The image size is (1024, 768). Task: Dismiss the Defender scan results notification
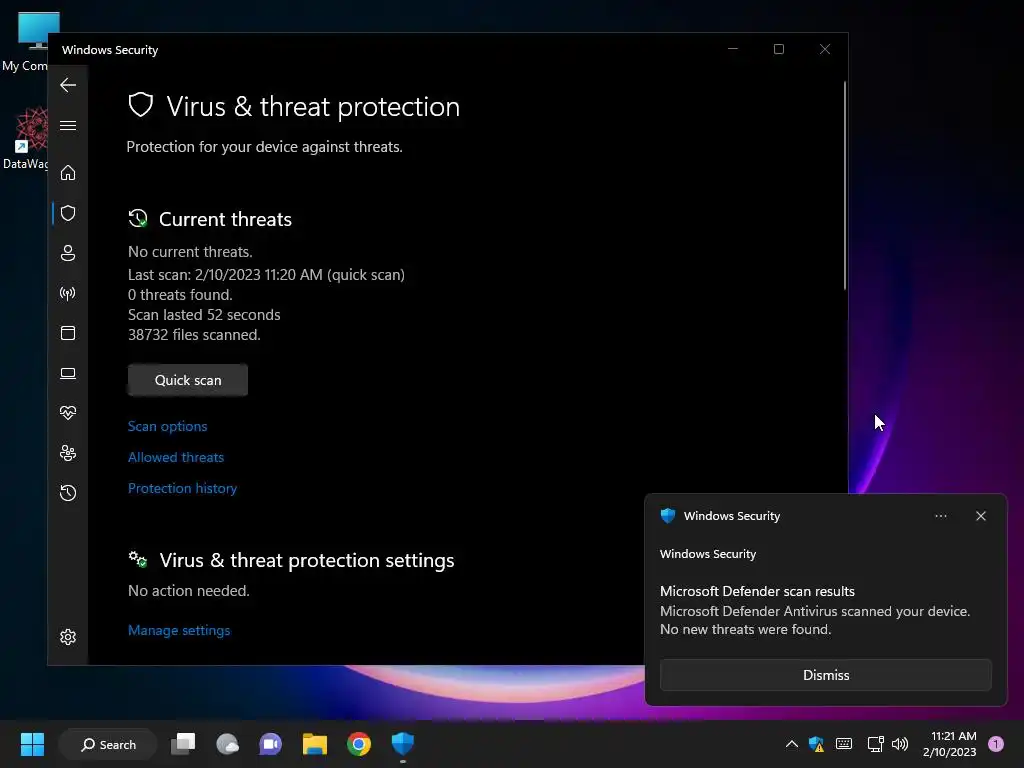[825, 675]
